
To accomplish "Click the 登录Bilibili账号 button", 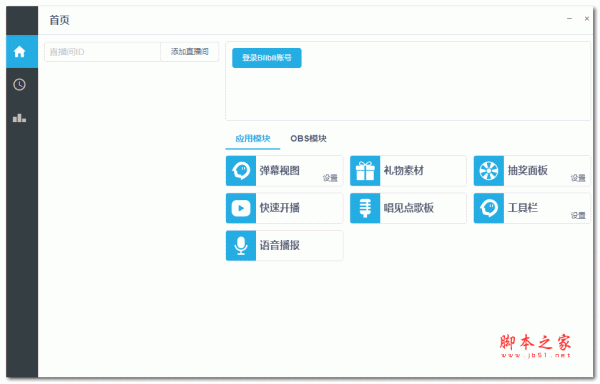I will pyautogui.click(x=267, y=58).
